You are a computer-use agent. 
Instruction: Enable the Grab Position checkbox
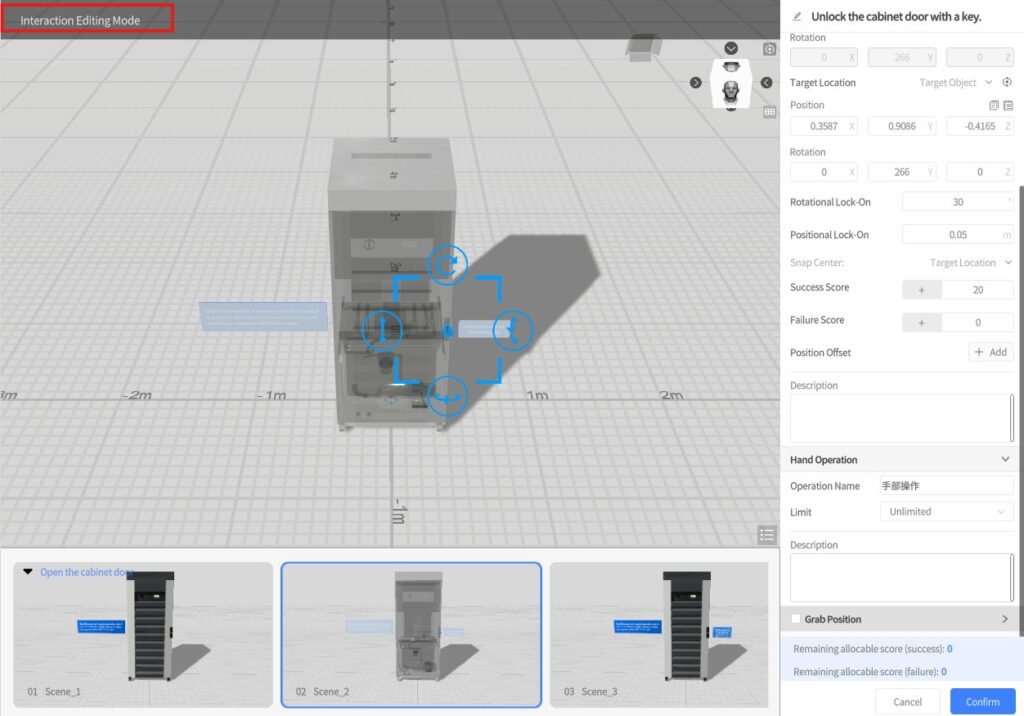click(x=795, y=619)
